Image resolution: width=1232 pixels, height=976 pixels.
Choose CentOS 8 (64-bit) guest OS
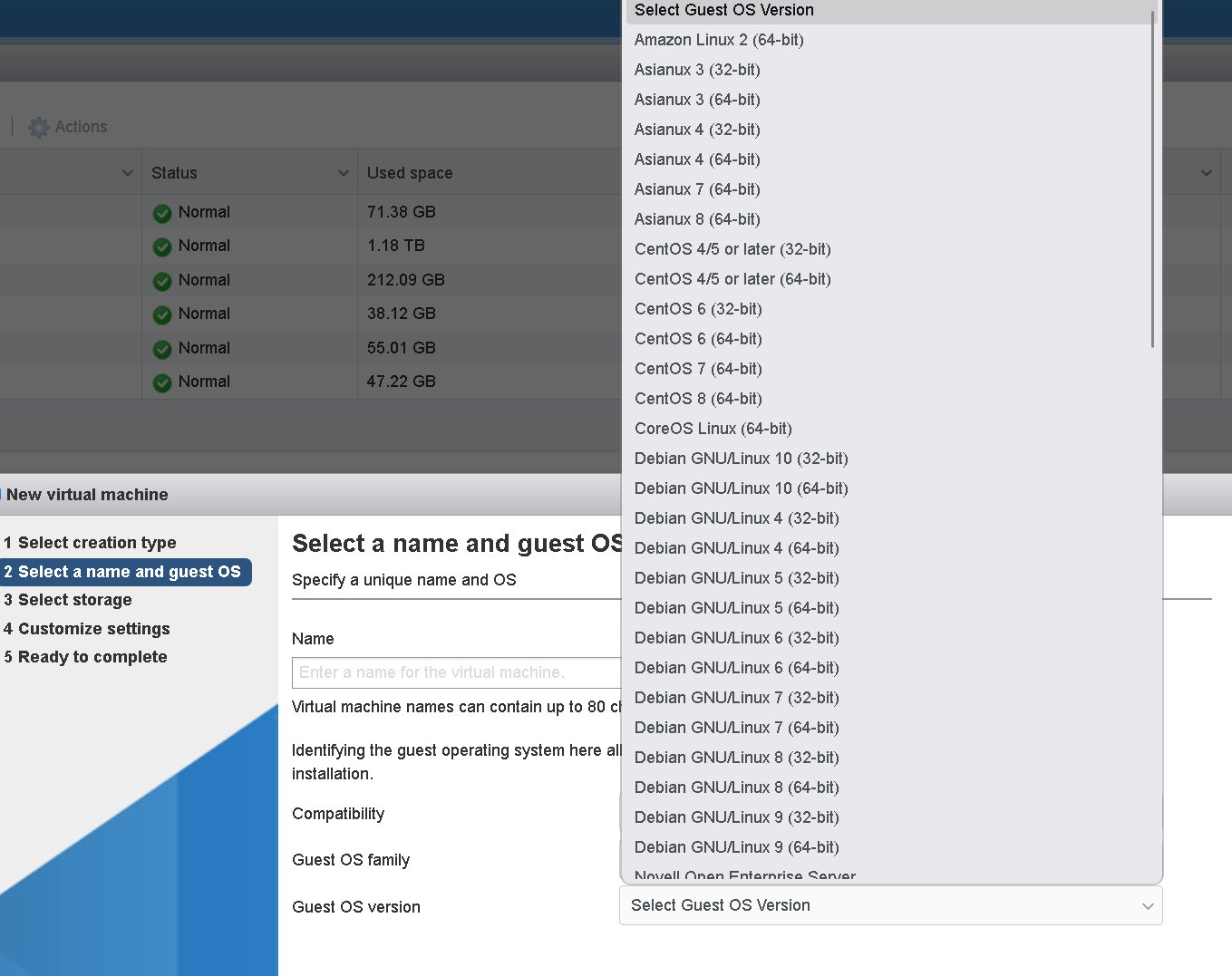point(698,399)
